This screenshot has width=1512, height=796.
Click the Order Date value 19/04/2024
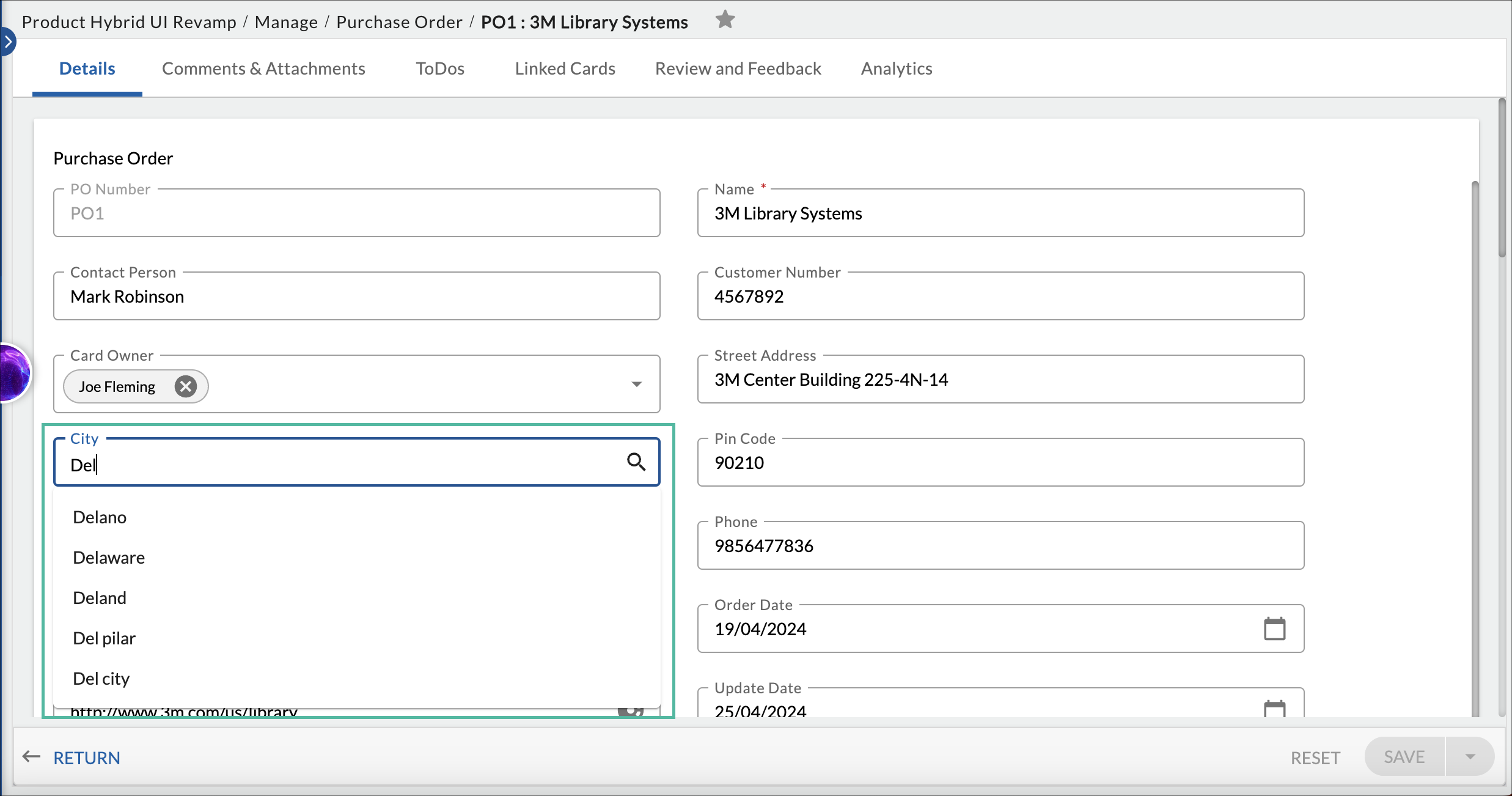coord(760,629)
